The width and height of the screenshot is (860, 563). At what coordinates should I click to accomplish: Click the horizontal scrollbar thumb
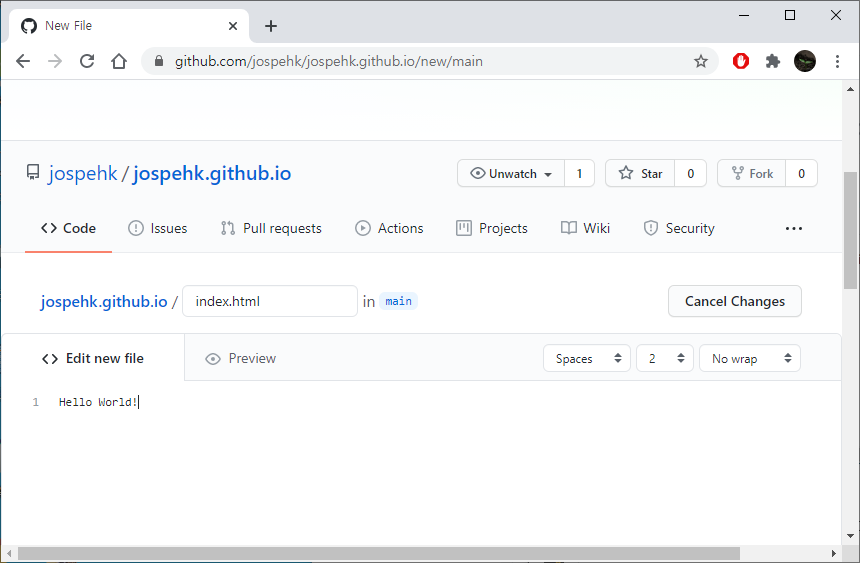tap(378, 553)
